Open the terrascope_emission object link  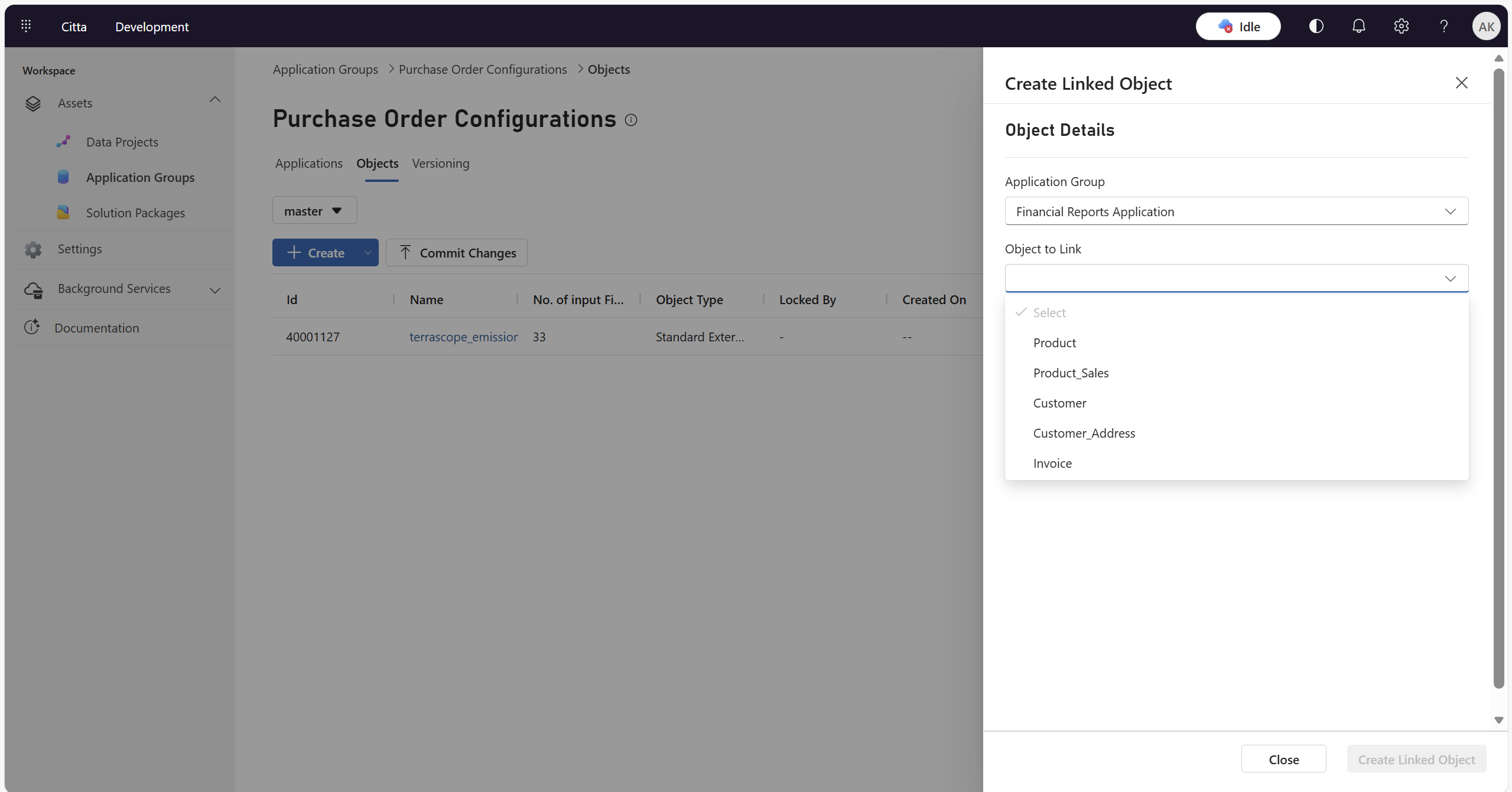coord(463,337)
